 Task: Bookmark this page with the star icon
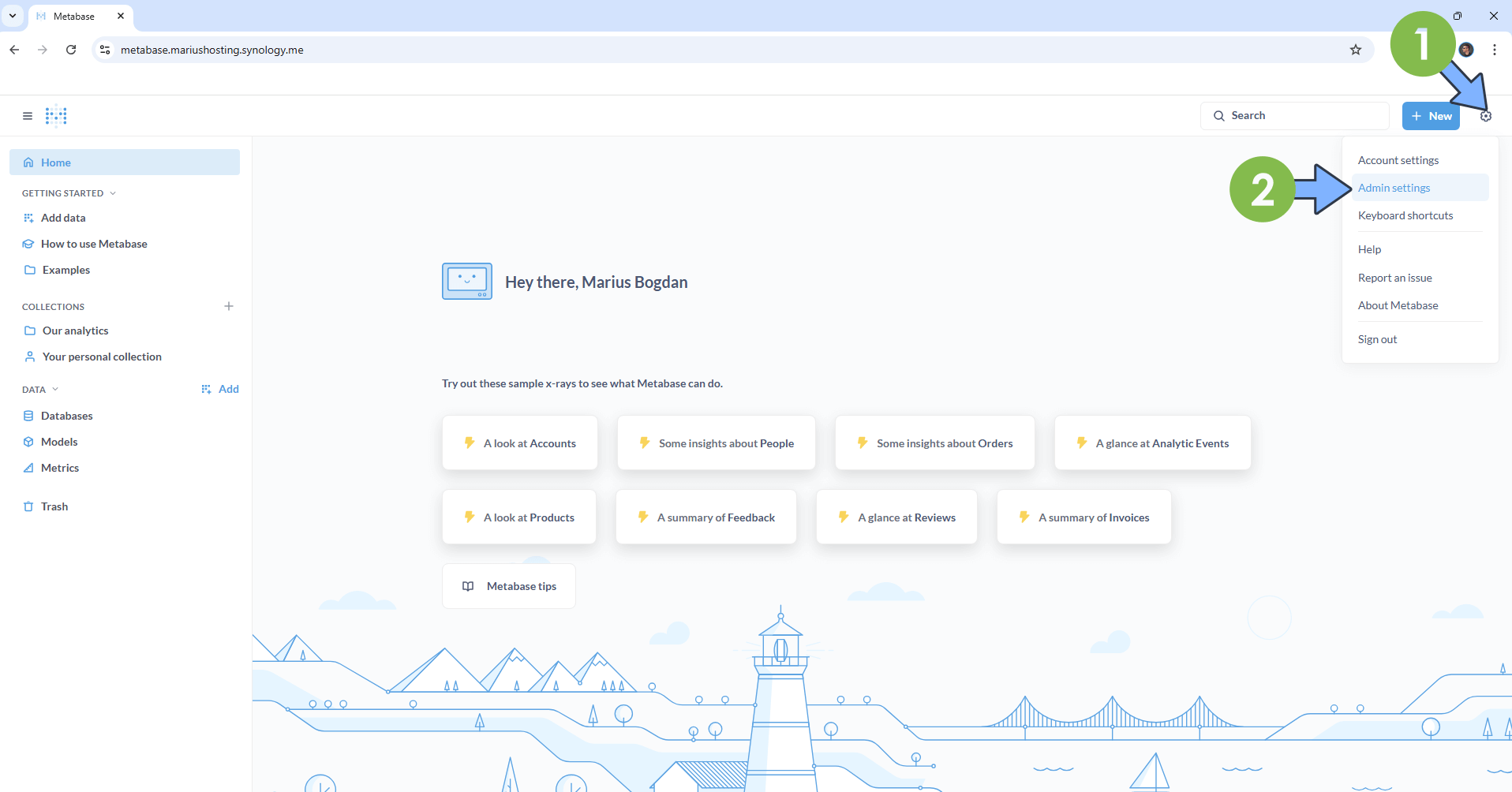point(1356,50)
